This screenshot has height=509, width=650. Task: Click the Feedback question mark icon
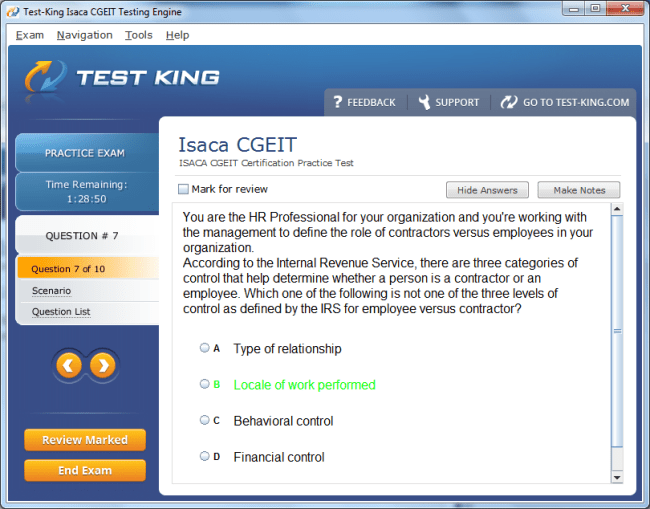click(x=338, y=102)
